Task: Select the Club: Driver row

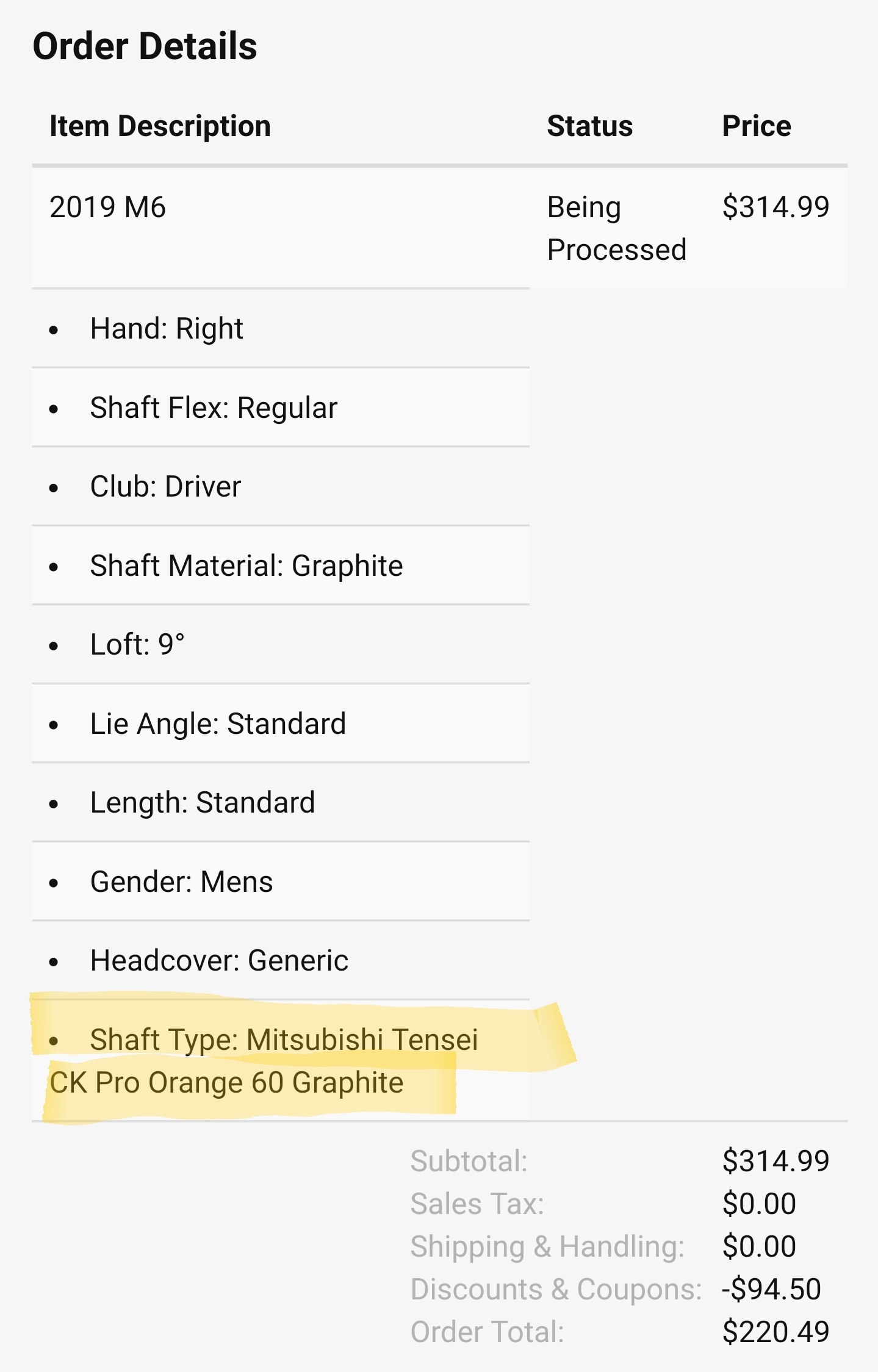Action: pyautogui.click(x=165, y=487)
